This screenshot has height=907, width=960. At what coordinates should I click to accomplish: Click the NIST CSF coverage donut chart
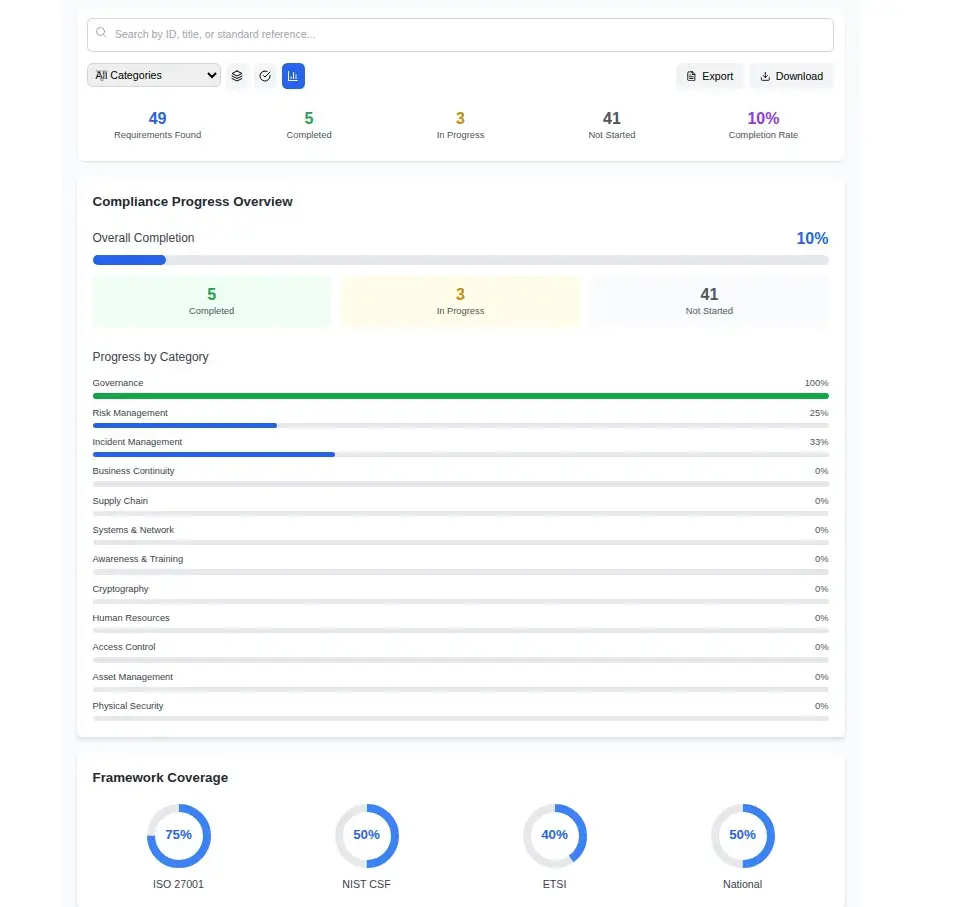[367, 835]
